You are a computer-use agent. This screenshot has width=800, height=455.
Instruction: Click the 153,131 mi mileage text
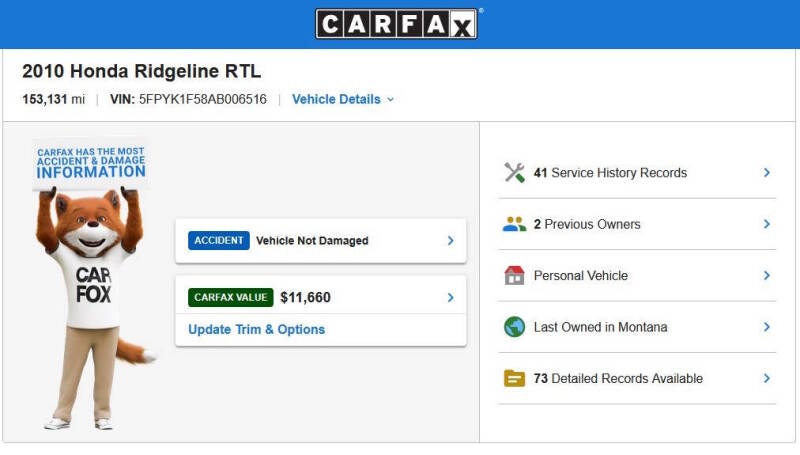point(54,99)
